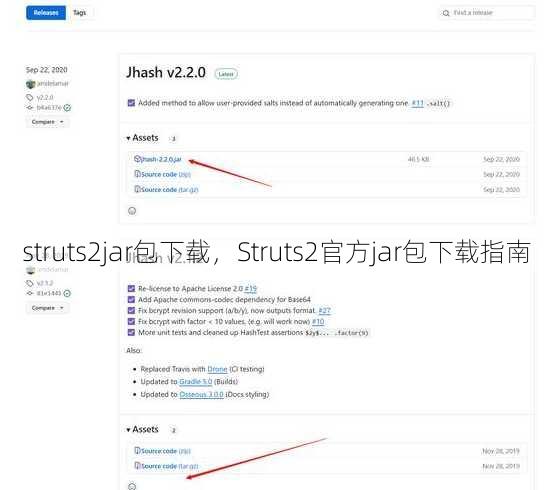Viewport: 552px width, 490px height.
Task: Collapse the Assets section of Jhash v2.2.0
Action: click(x=142, y=138)
